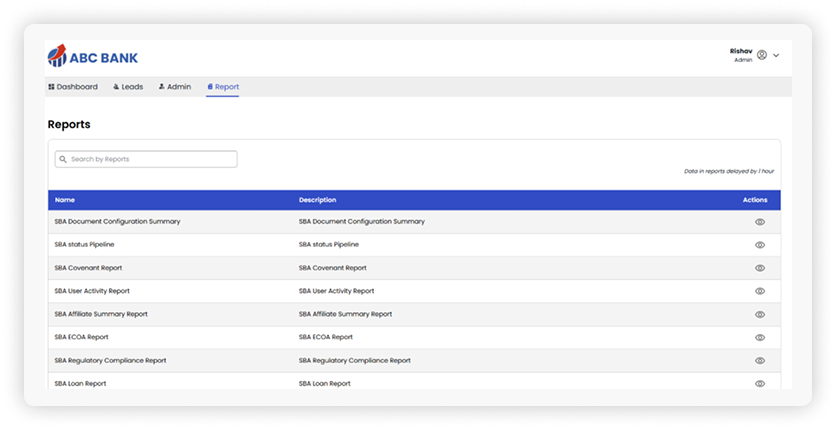Open the user profile avatar icon
The image size is (836, 430).
tap(762, 55)
